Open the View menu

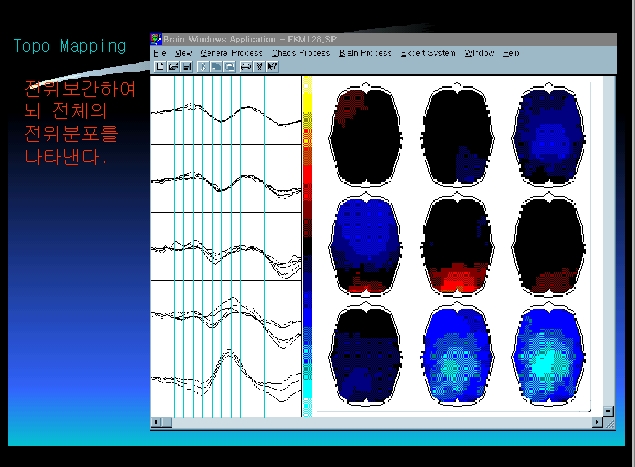183,53
